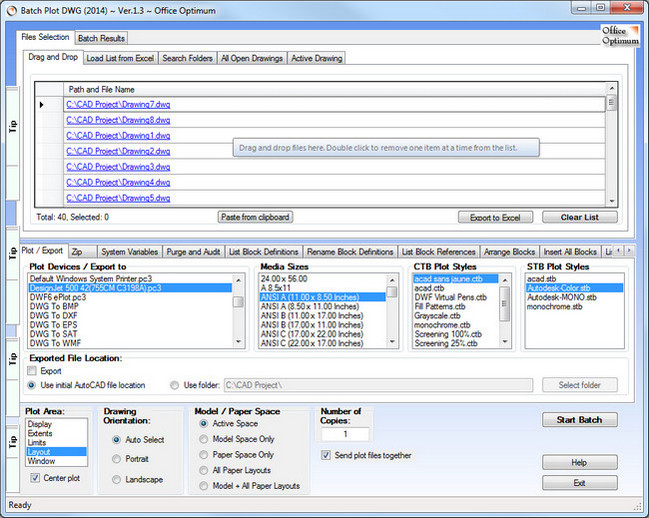Enable the Export checkbox
This screenshot has height=518, width=649.
[x=32, y=370]
